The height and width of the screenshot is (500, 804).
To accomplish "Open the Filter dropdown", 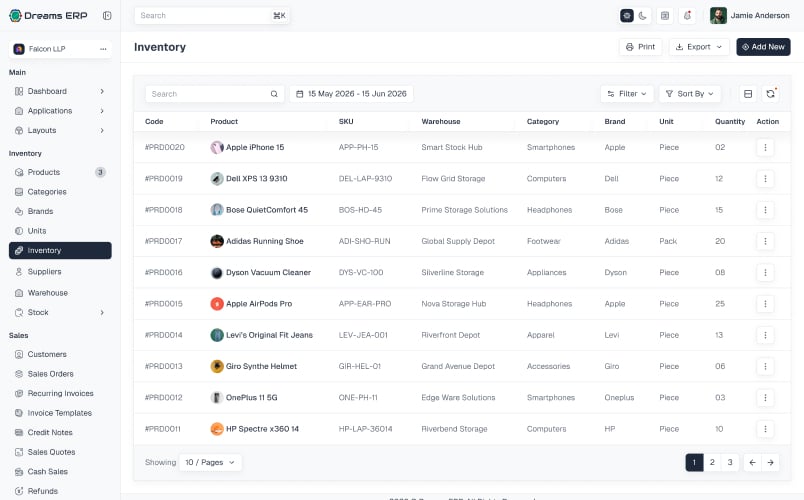I will pyautogui.click(x=627, y=94).
